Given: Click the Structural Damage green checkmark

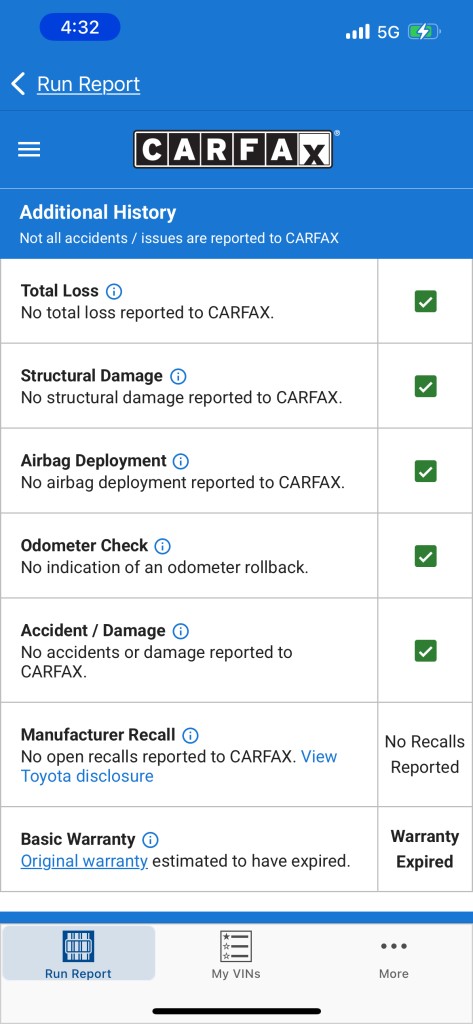Looking at the screenshot, I should pyautogui.click(x=425, y=387).
